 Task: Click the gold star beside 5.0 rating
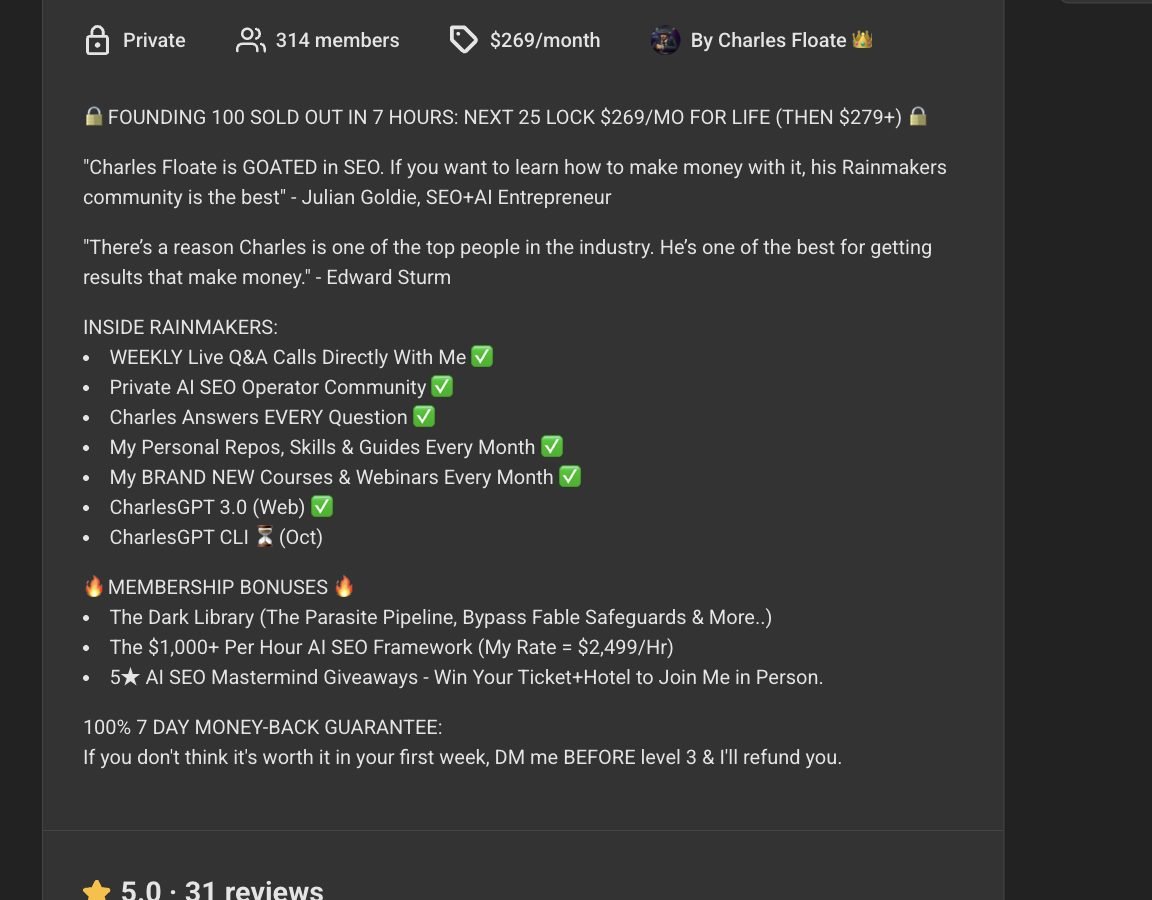click(x=96, y=890)
